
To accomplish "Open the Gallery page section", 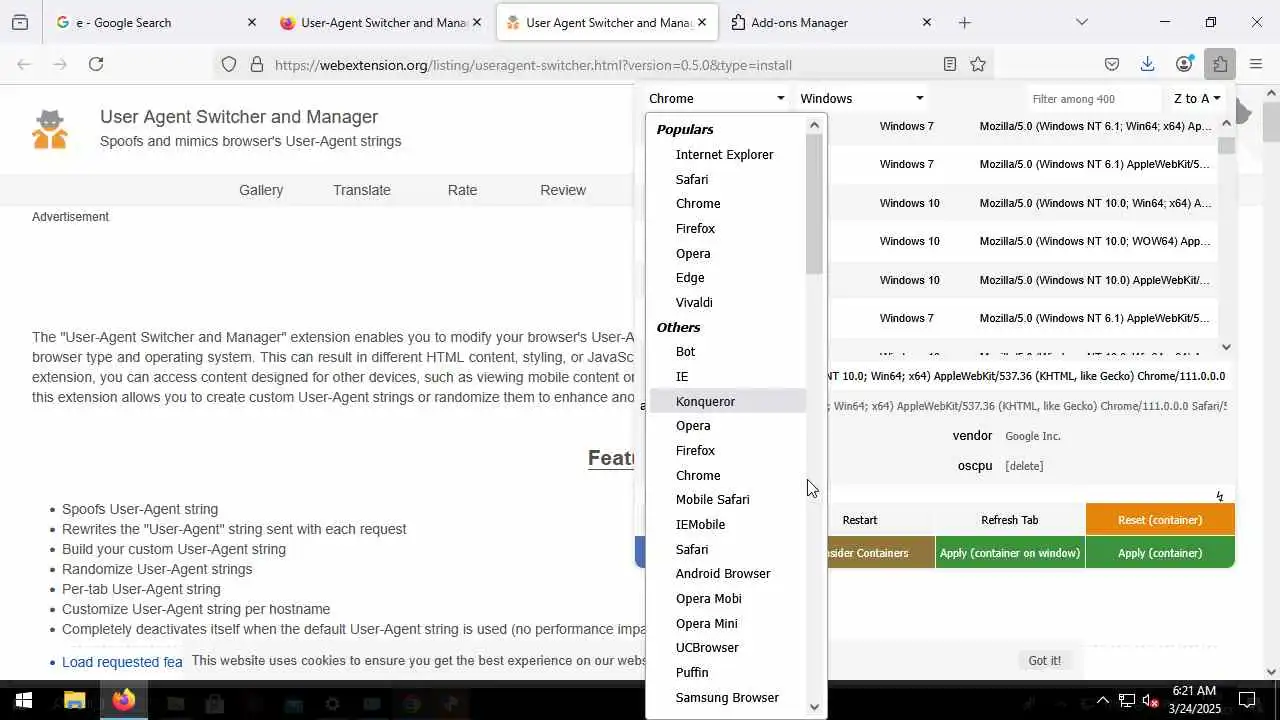I will pyautogui.click(x=261, y=190).
